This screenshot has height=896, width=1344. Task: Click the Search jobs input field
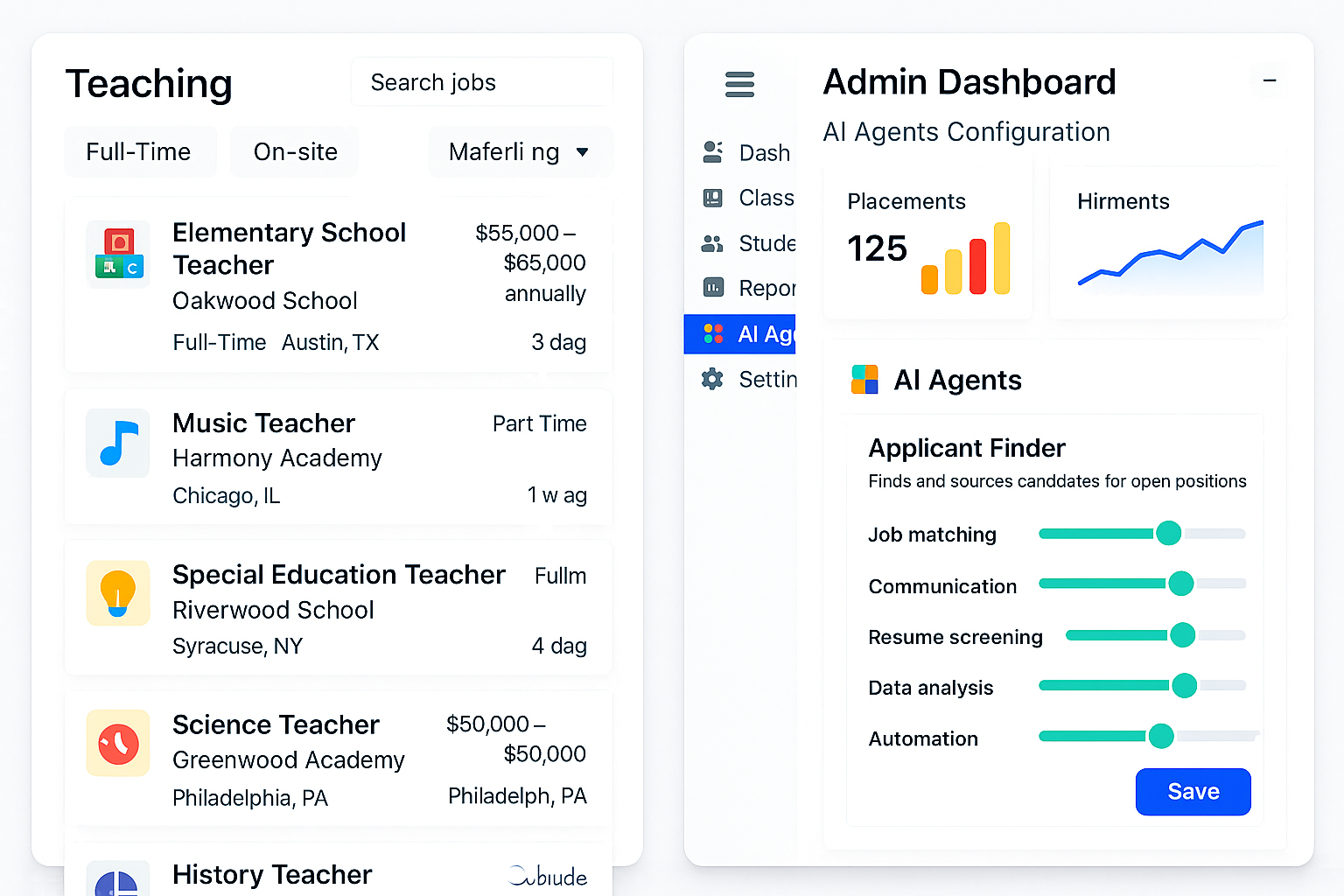(481, 82)
